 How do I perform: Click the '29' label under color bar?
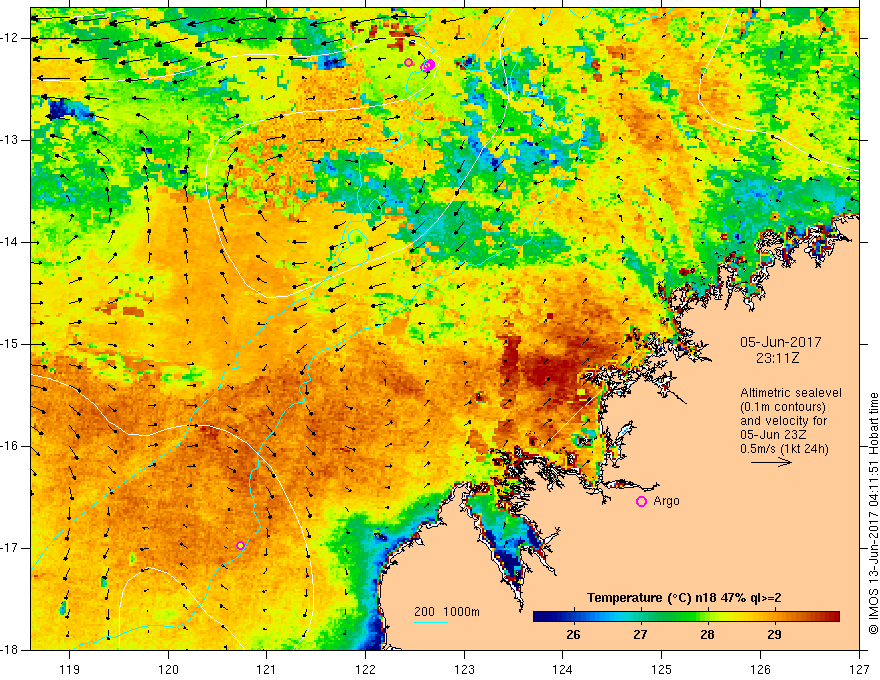pos(774,635)
